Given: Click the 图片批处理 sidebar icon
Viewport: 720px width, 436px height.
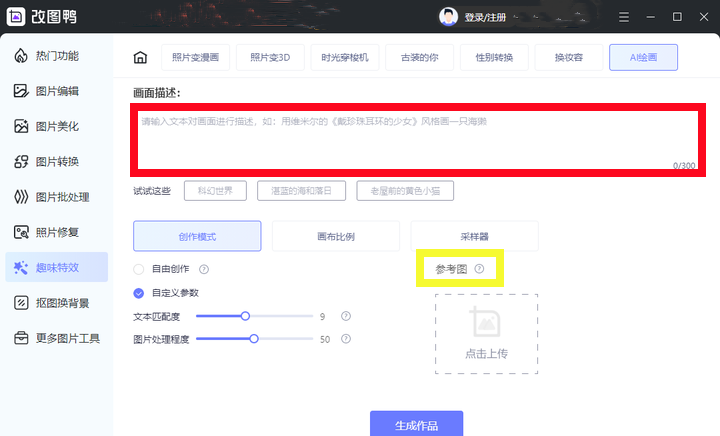Looking at the screenshot, I should coord(21,197).
